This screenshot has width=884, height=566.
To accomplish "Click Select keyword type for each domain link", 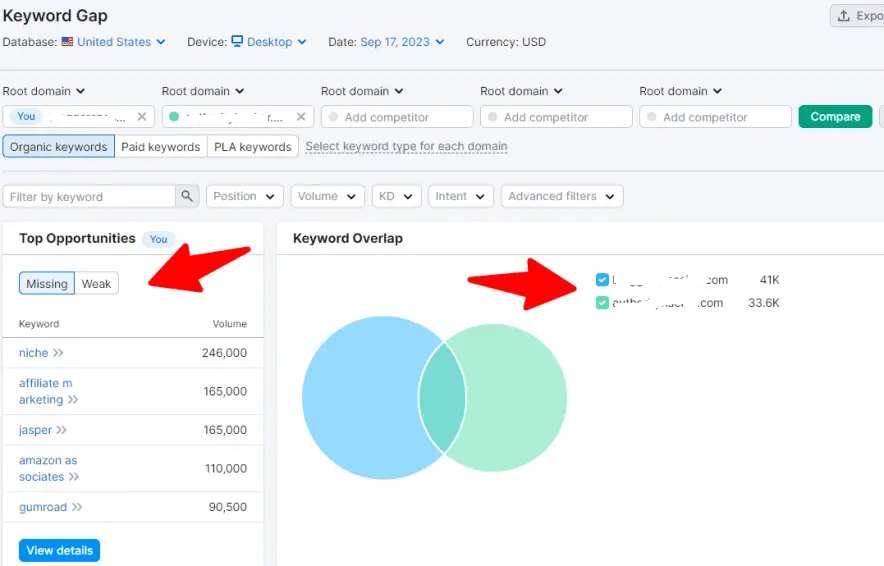I will [406, 147].
